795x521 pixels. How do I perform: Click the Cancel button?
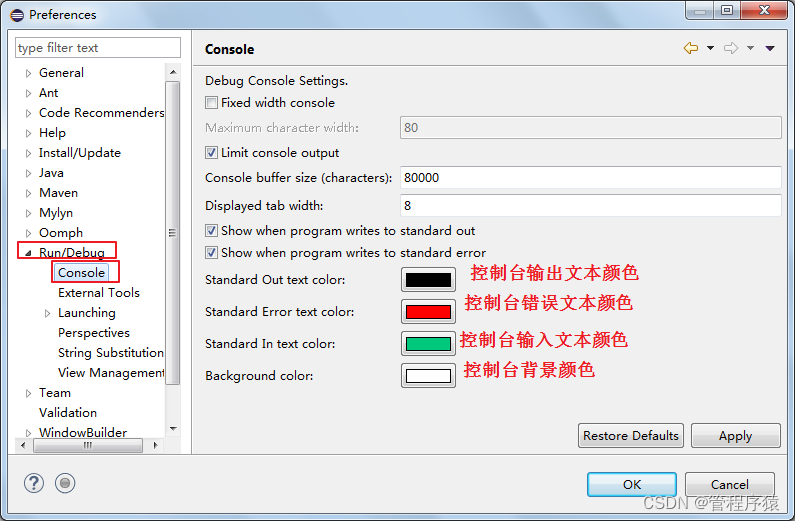point(730,485)
